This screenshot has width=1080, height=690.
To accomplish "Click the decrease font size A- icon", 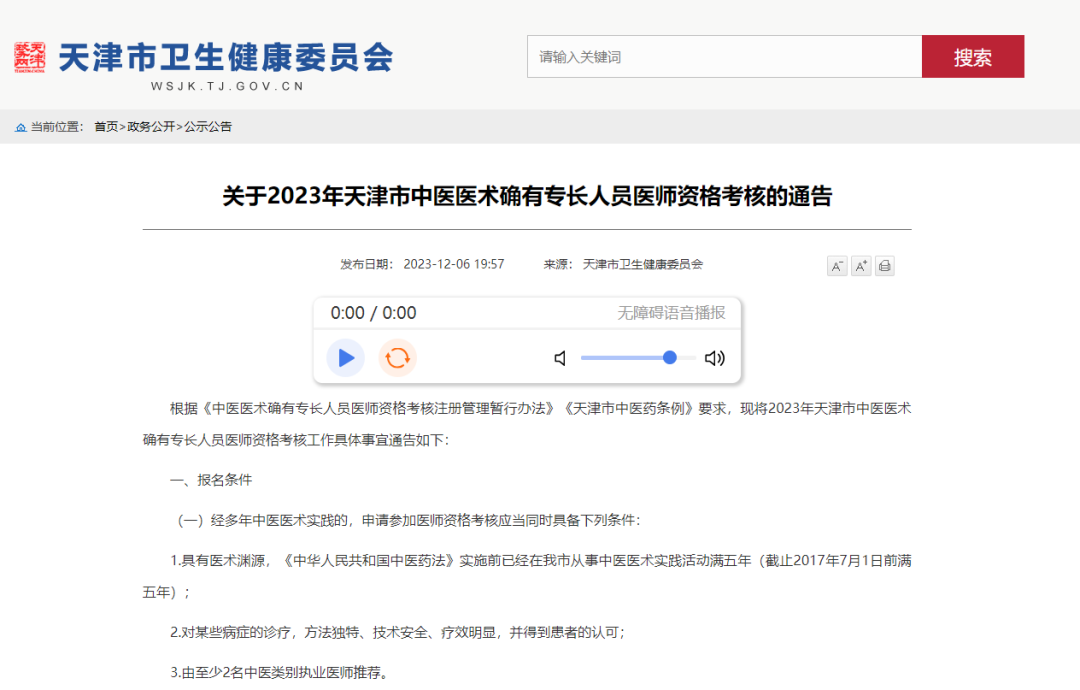I will [x=837, y=266].
